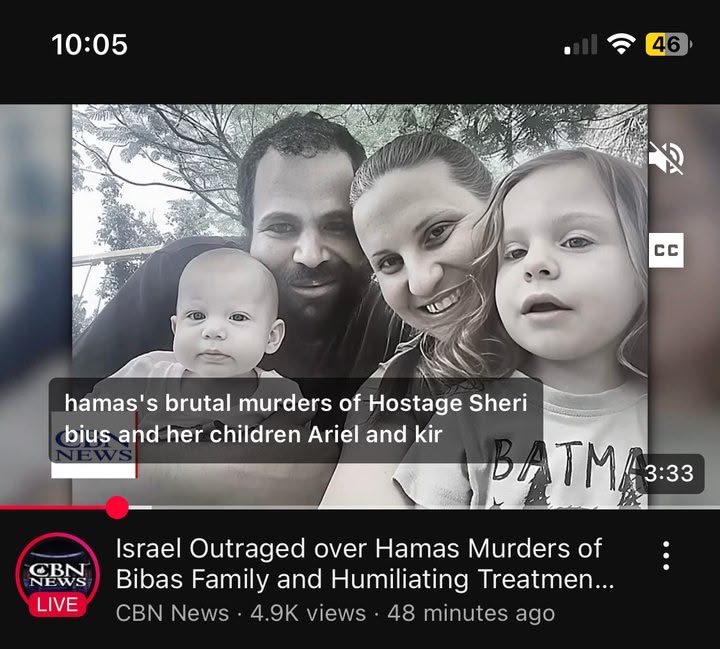Screen dimensions: 720x649
Task: Click the 3:33 duration badge
Action: coord(669,474)
